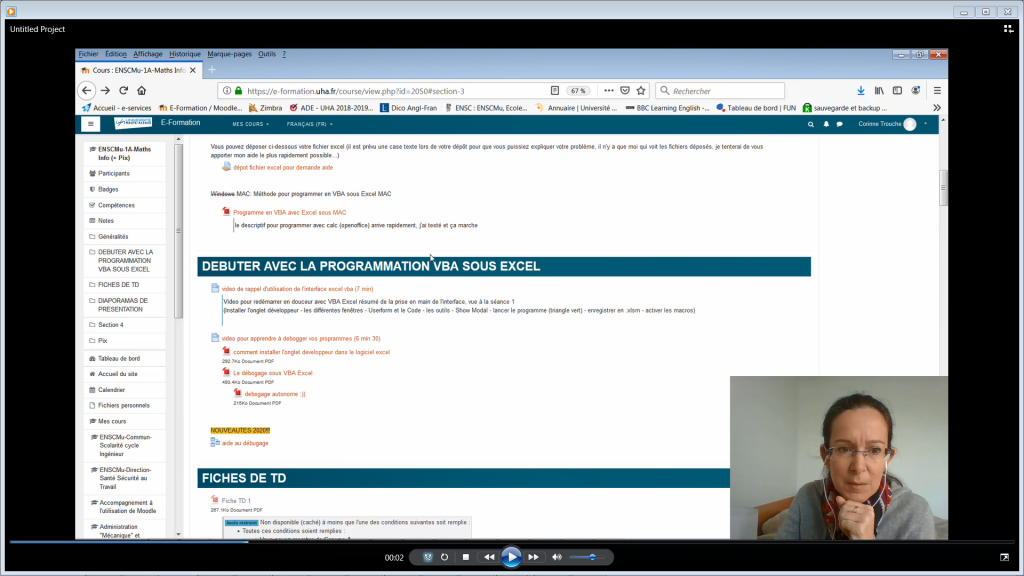Toggle shuffle in the media player
This screenshot has width=1024, height=576.
pos(428,557)
